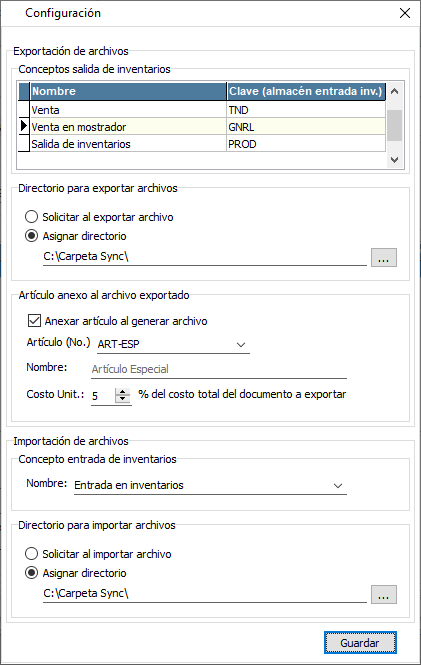Click the concepts table scrollbar thumb
This screenshot has width=421, height=665.
(394, 125)
